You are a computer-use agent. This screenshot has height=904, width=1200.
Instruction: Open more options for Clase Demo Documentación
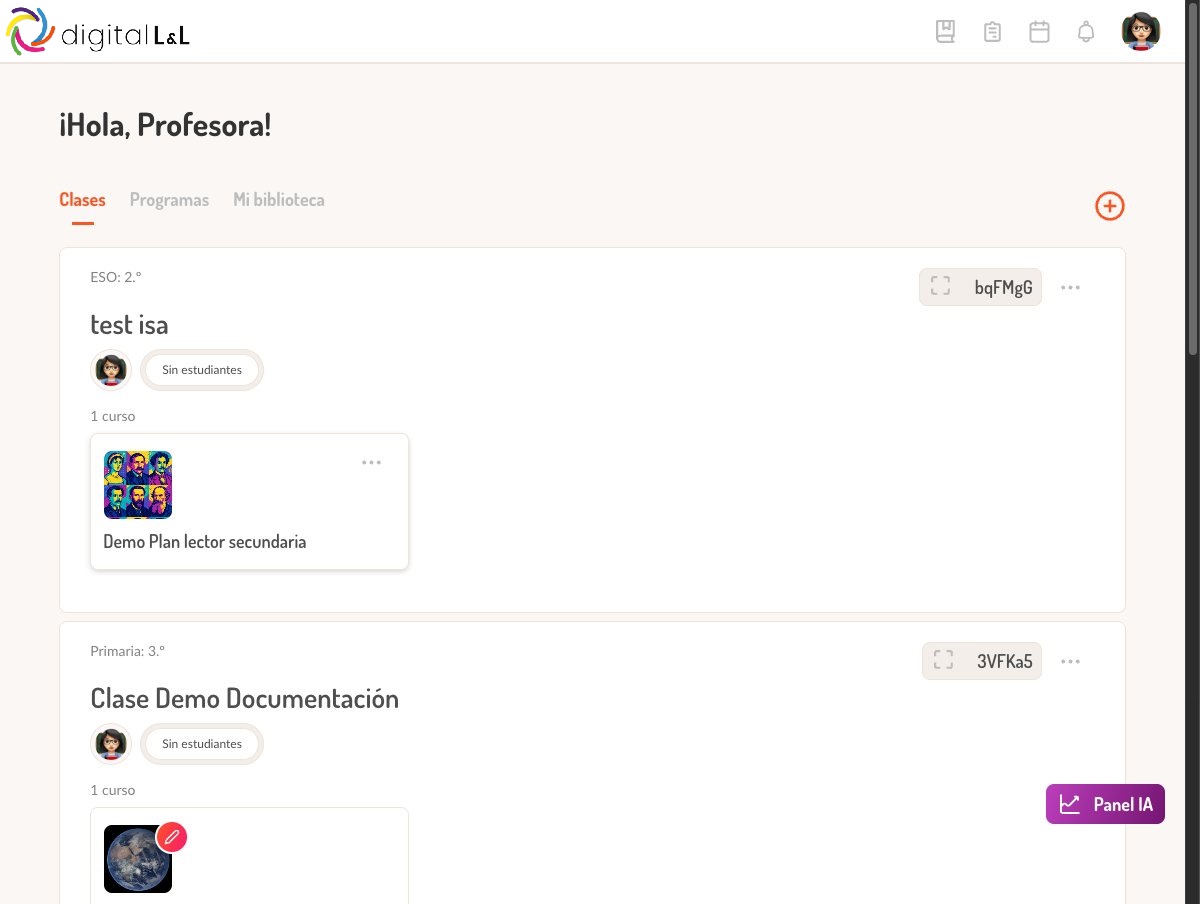(1071, 662)
